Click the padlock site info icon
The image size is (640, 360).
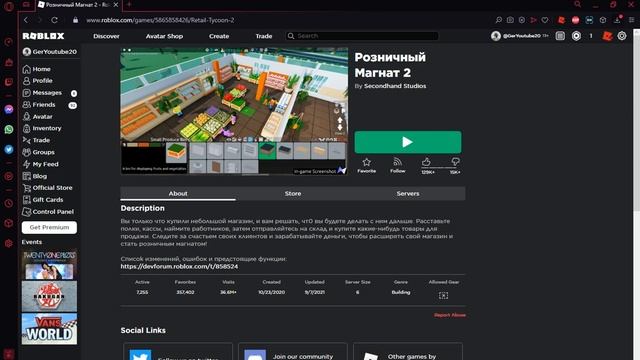[75, 20]
